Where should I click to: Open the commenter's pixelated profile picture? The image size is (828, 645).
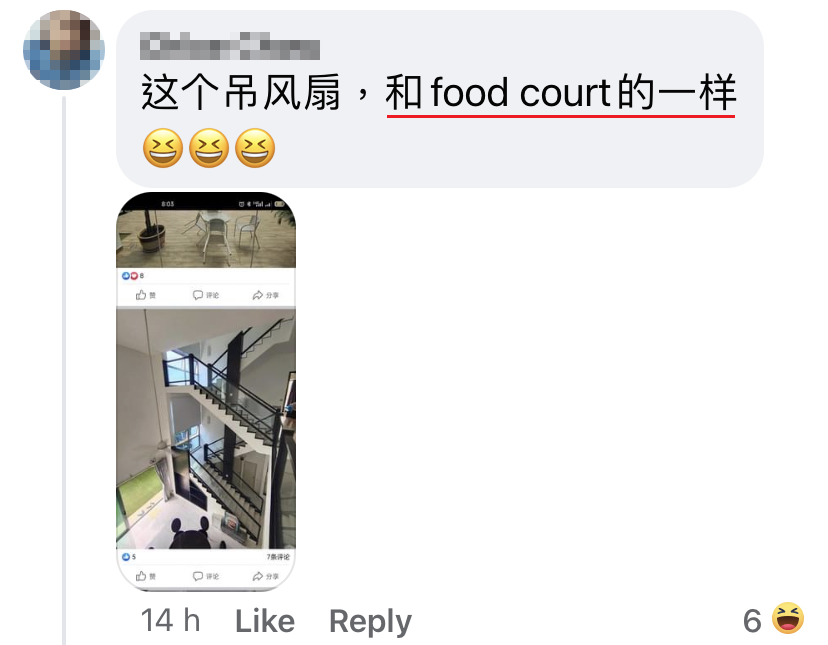pyautogui.click(x=64, y=50)
